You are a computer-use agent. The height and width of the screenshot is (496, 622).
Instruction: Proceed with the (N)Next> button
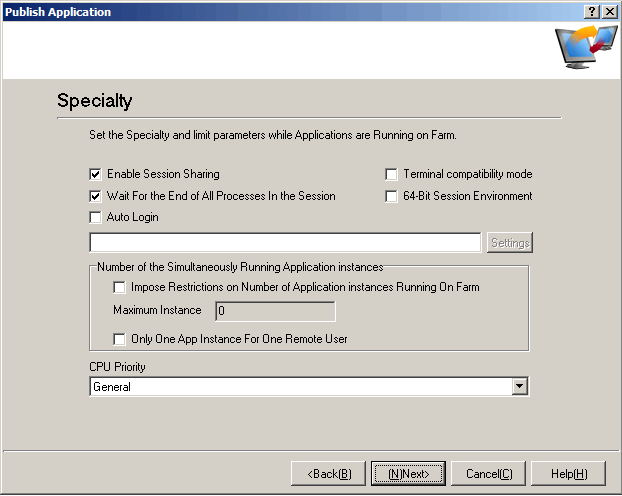408,473
